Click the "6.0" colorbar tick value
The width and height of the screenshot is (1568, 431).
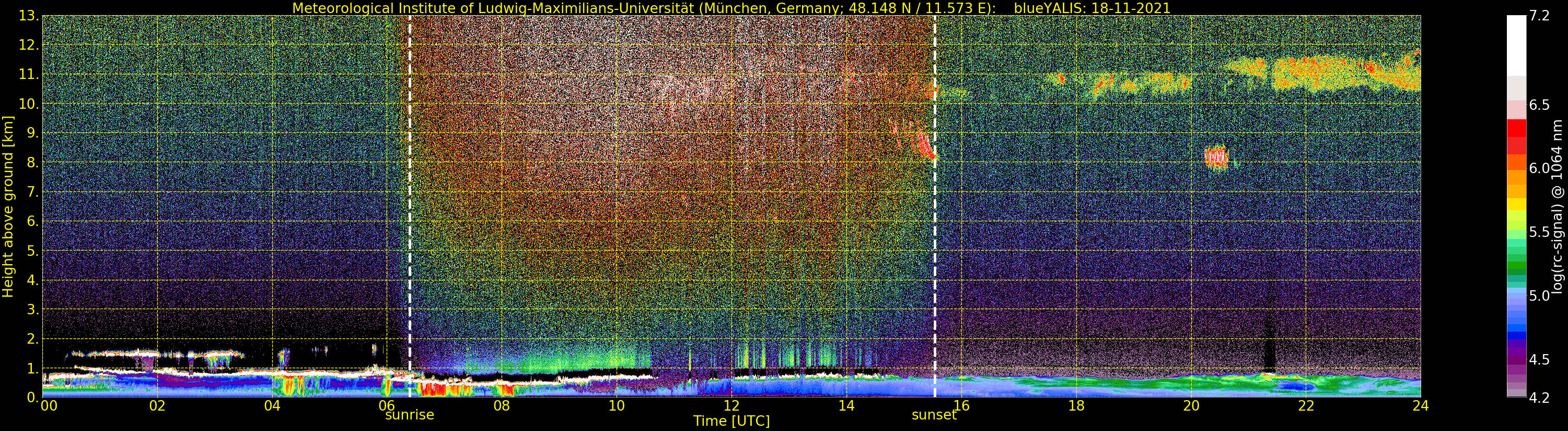1539,168
